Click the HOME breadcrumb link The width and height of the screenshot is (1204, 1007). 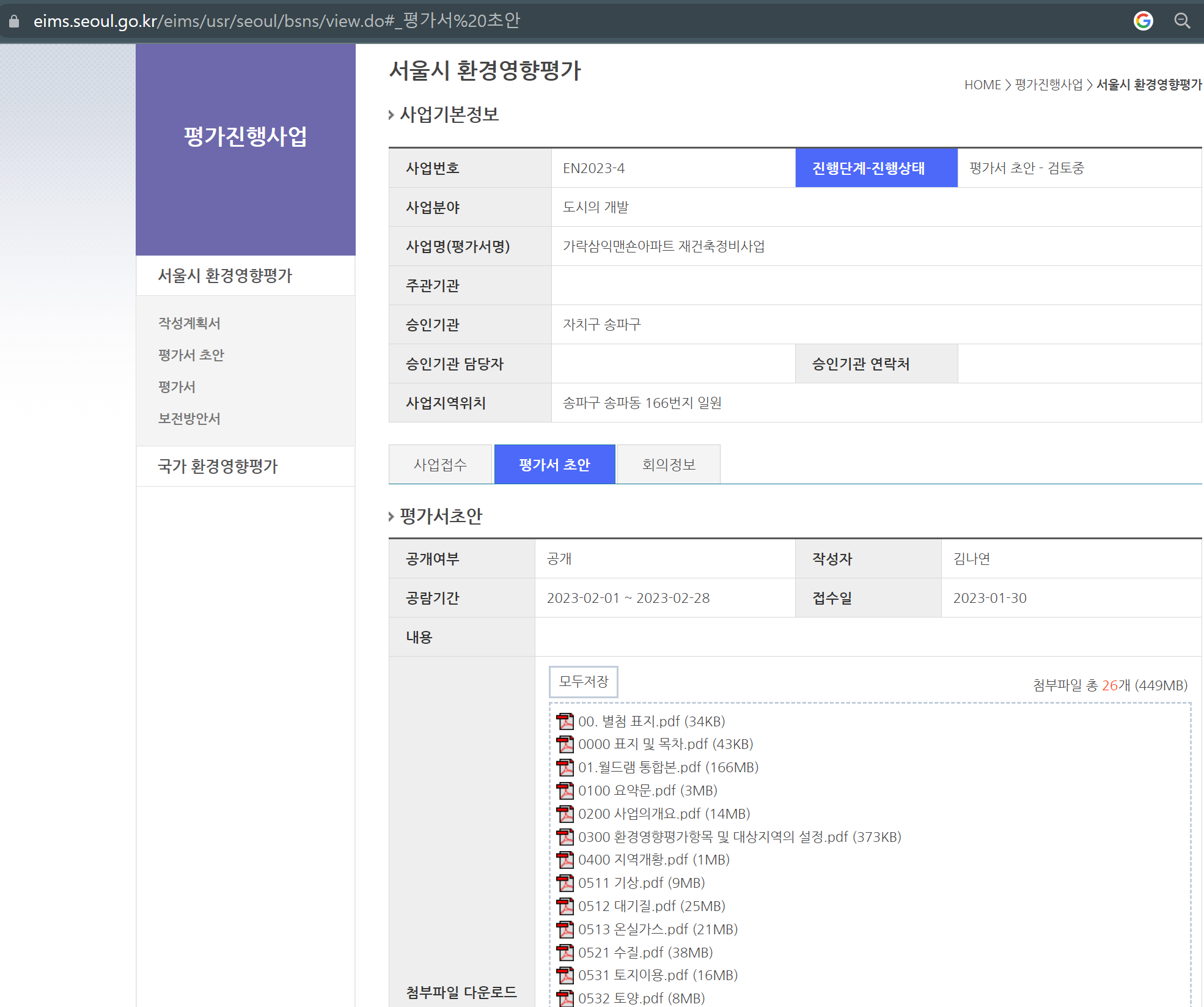982,85
